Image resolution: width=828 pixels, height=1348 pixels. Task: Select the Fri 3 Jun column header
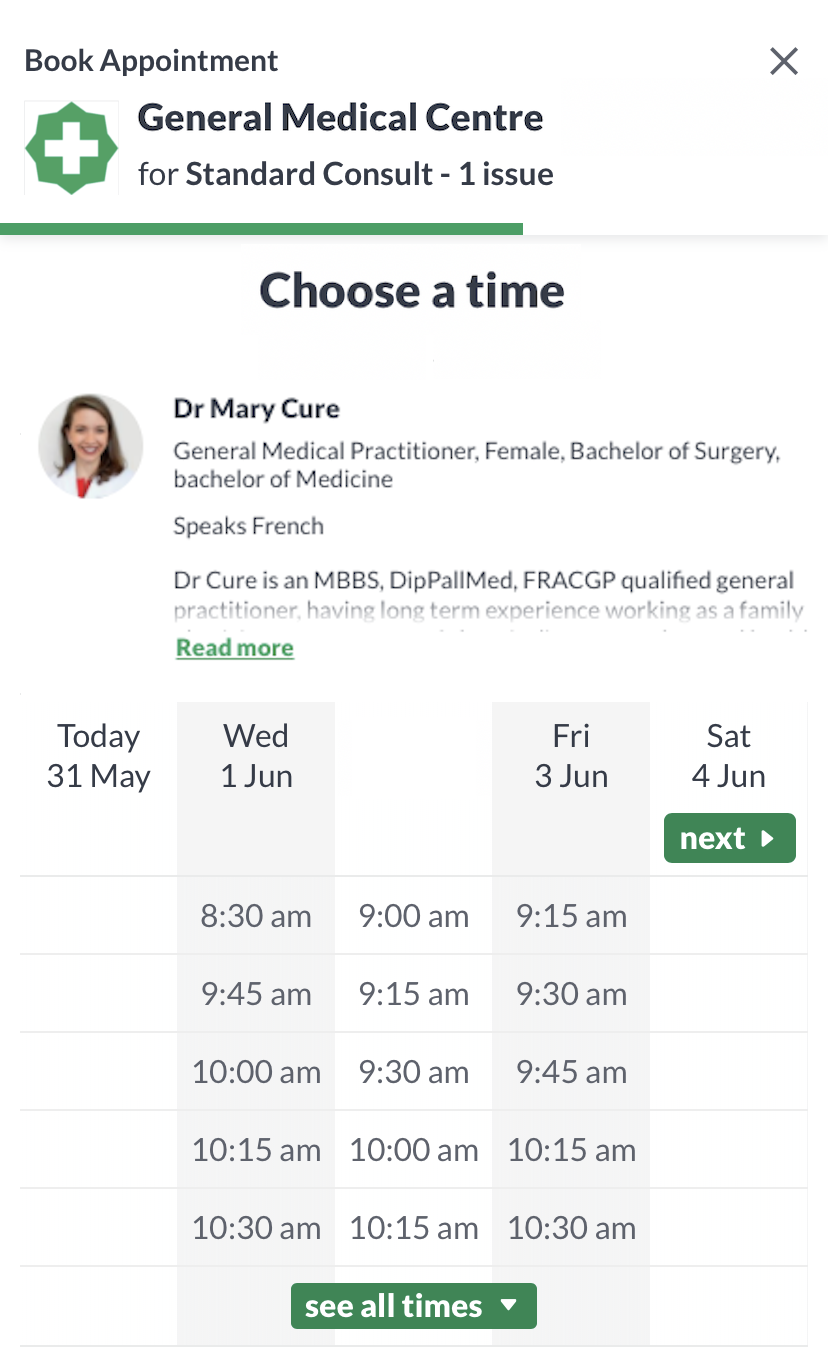point(571,756)
